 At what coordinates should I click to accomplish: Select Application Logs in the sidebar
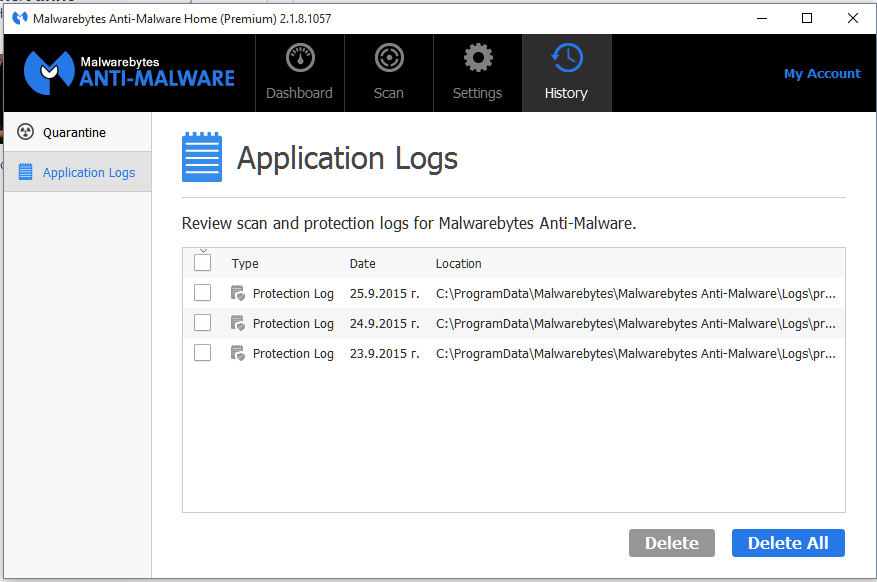(x=77, y=172)
